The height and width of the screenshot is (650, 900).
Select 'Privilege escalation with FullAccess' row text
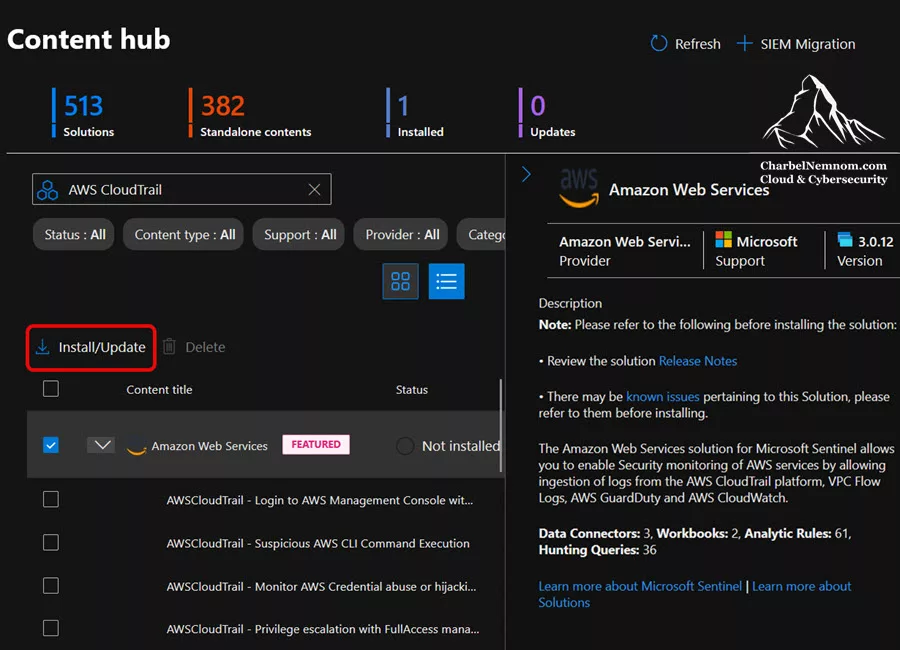coord(323,629)
